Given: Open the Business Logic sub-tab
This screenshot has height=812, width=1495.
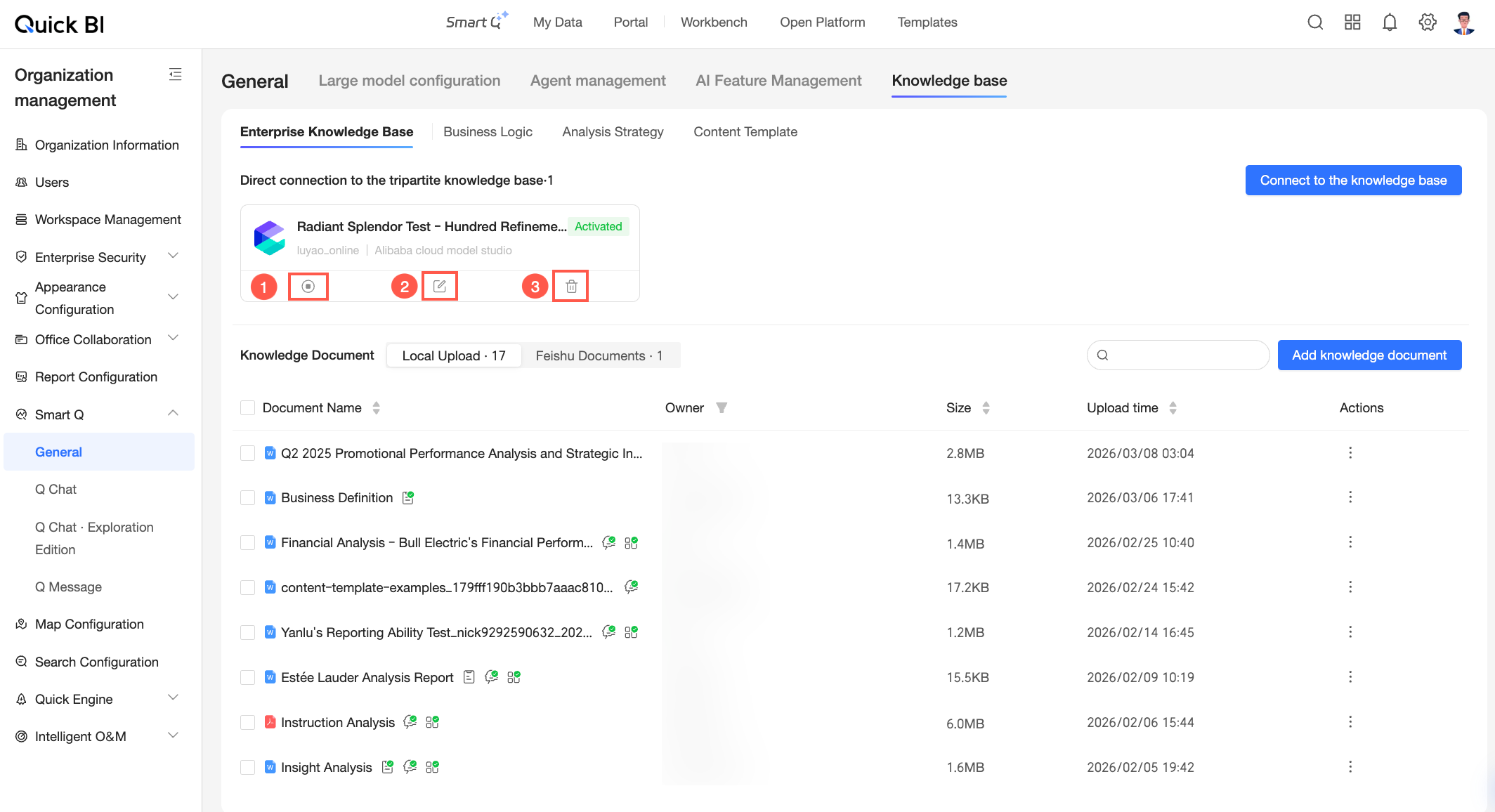Looking at the screenshot, I should click(x=488, y=132).
